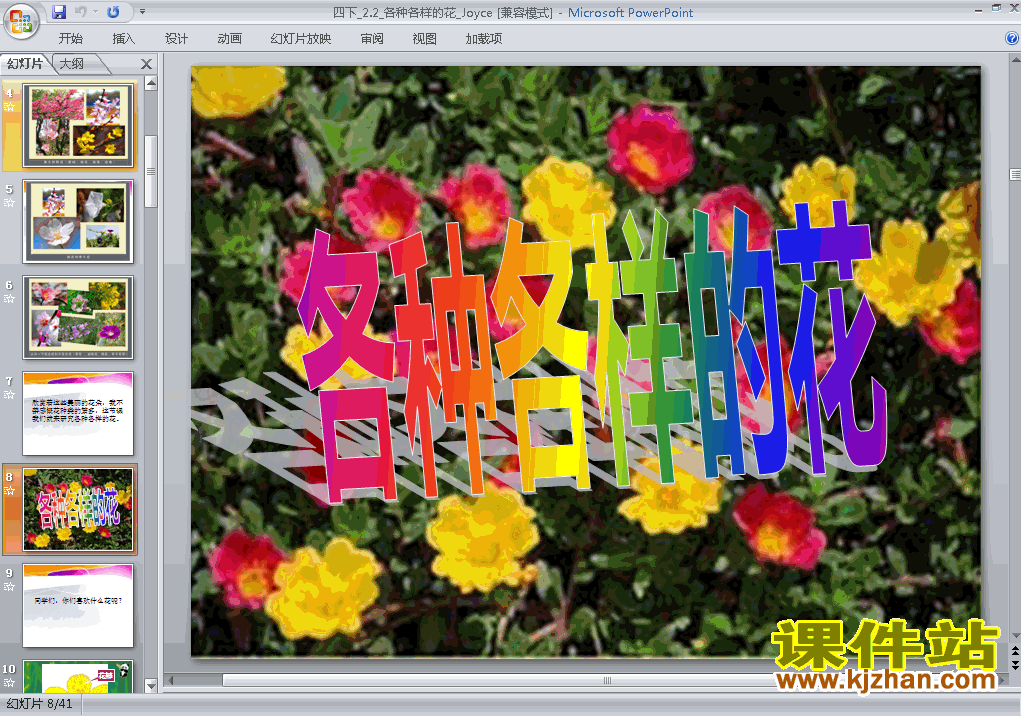Click the Redo/Repeat icon
Viewport: 1021px width, 717px height.
coord(113,12)
